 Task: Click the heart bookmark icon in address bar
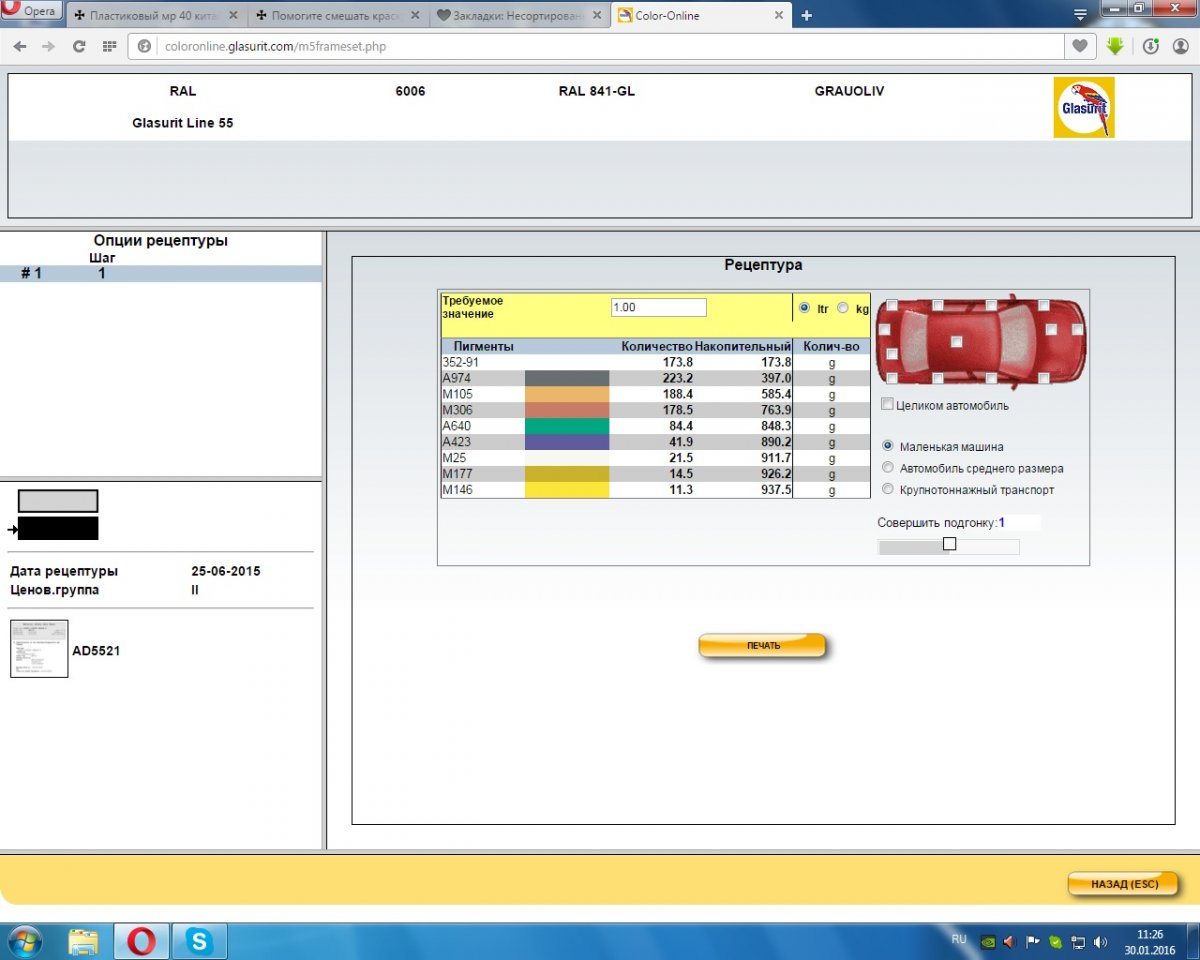(1080, 46)
